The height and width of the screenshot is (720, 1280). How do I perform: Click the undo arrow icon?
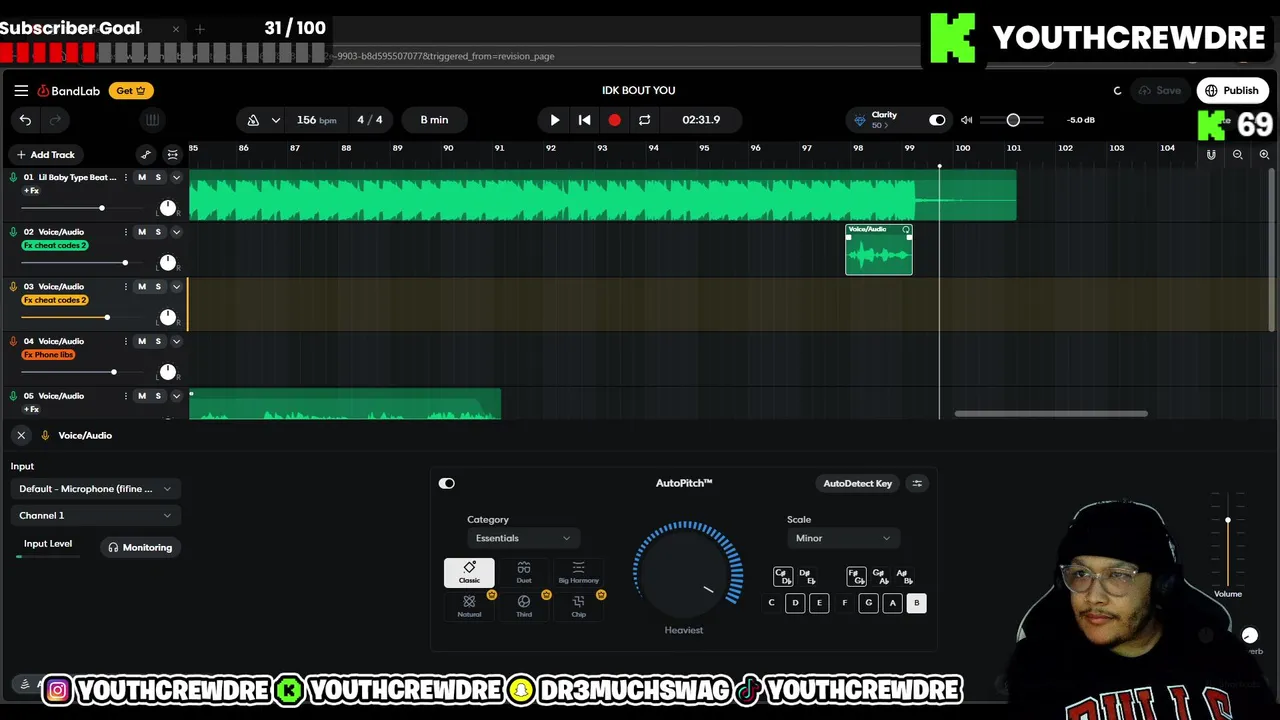tap(25, 120)
